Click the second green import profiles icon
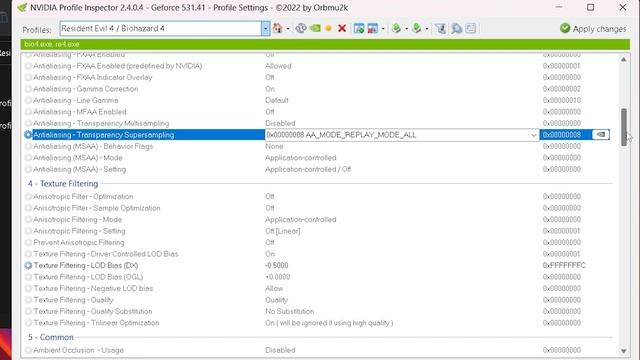 tap(416, 28)
